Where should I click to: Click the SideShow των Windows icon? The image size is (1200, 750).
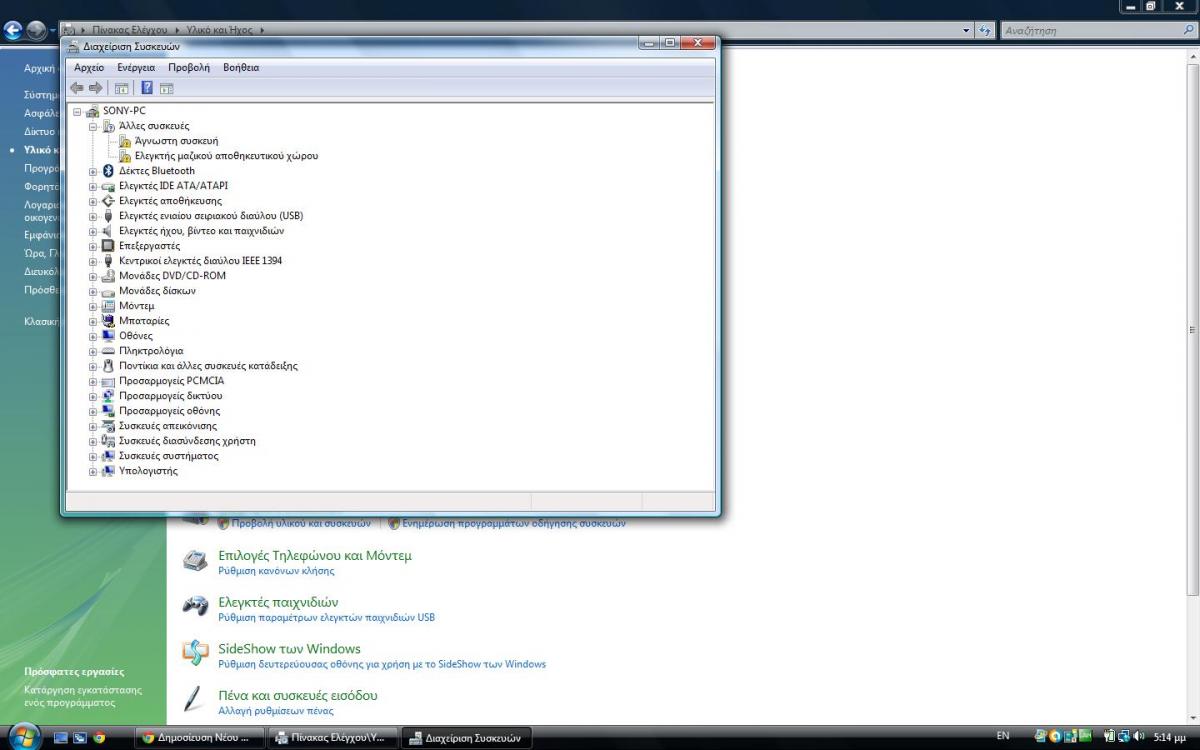click(x=195, y=653)
